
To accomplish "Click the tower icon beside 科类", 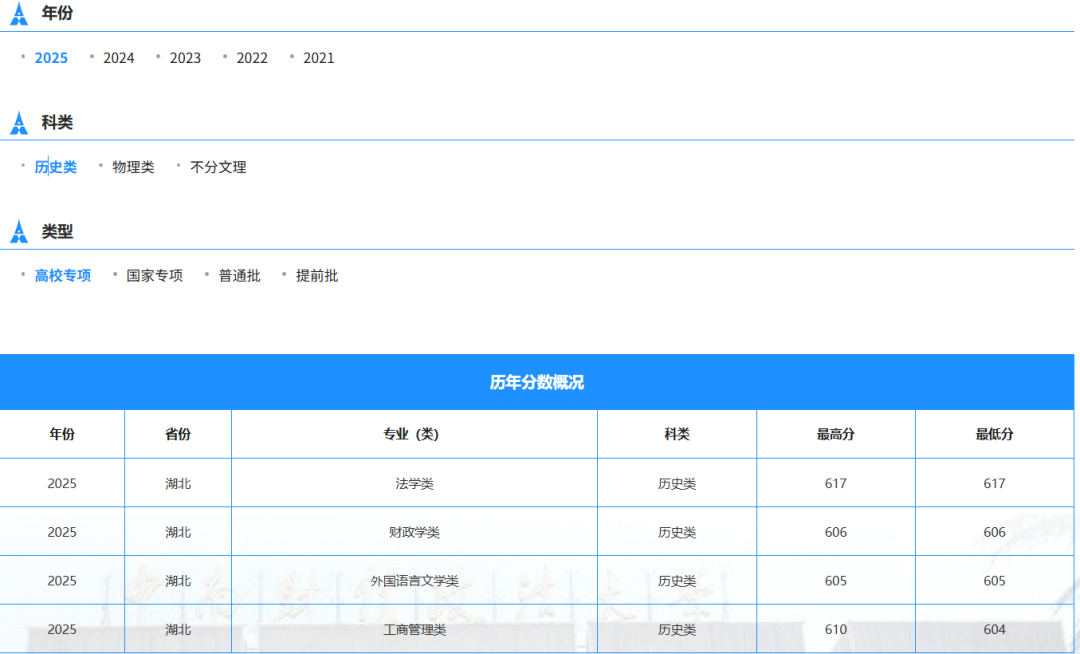I will [19, 123].
